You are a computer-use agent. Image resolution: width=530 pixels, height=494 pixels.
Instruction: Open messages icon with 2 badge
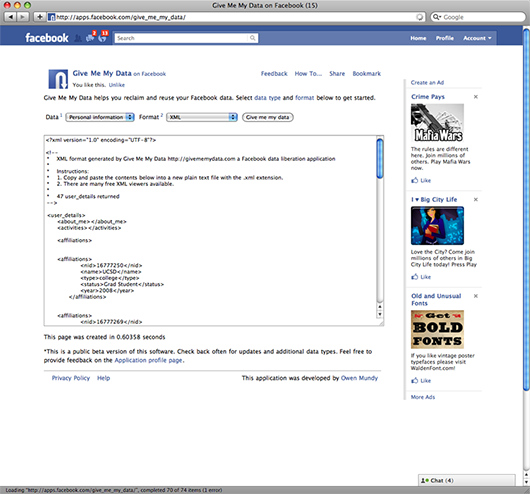click(91, 37)
